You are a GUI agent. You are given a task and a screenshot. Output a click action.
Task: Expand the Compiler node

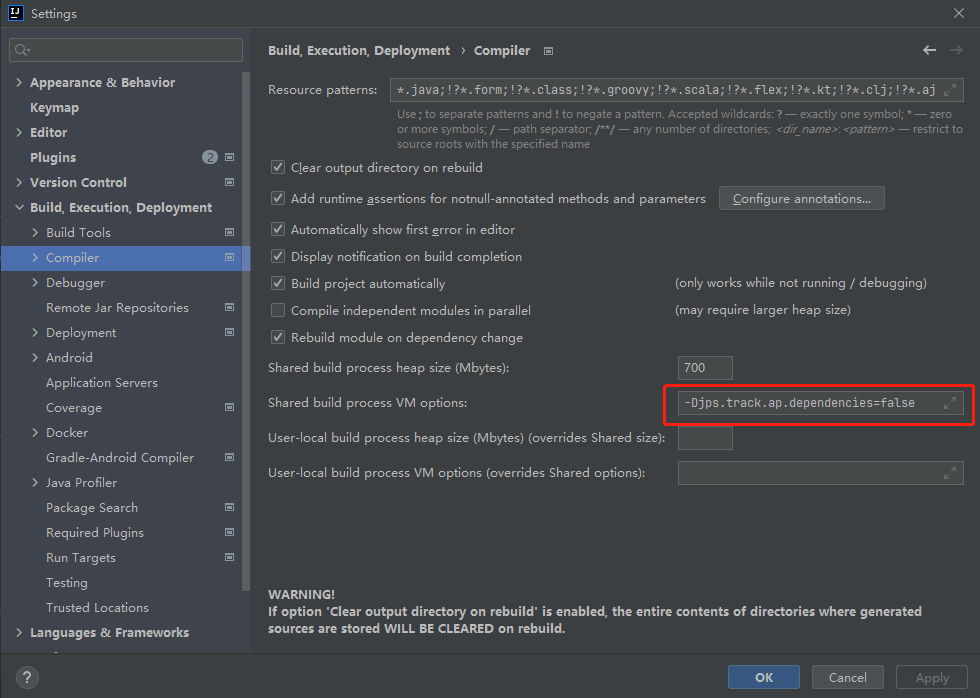35,257
